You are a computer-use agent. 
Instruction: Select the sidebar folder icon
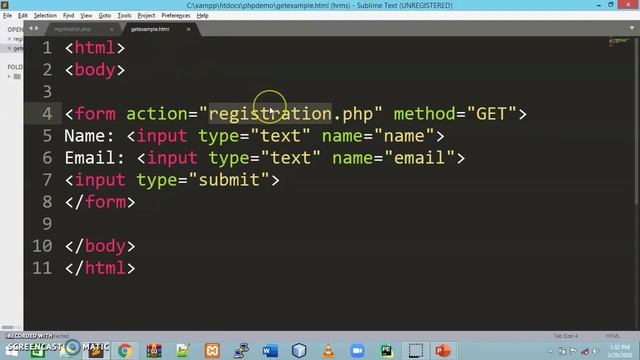(17, 76)
